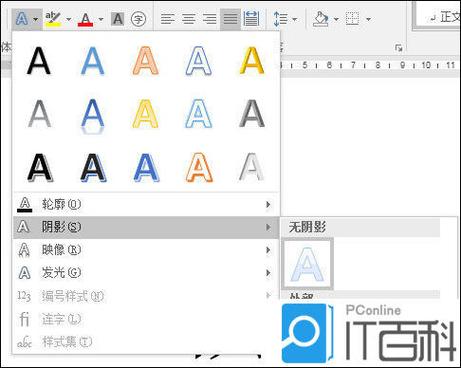Image resolution: width=461 pixels, height=368 pixels.
Task: Click the enclosed character icon
Action: [138, 19]
